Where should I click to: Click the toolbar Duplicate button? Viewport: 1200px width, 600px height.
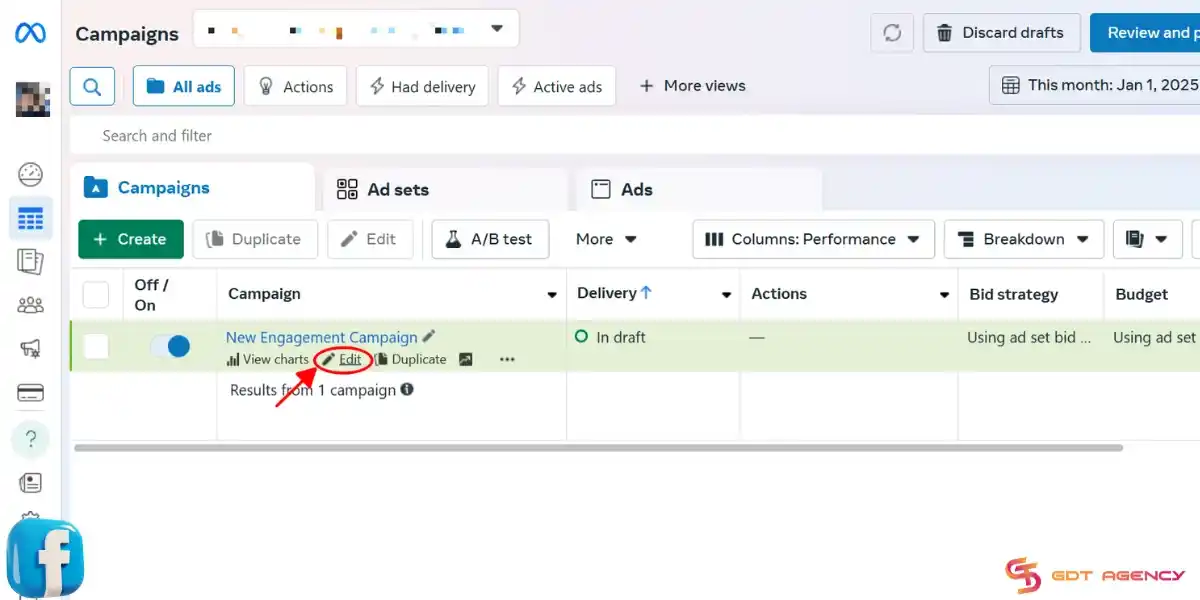pos(255,239)
